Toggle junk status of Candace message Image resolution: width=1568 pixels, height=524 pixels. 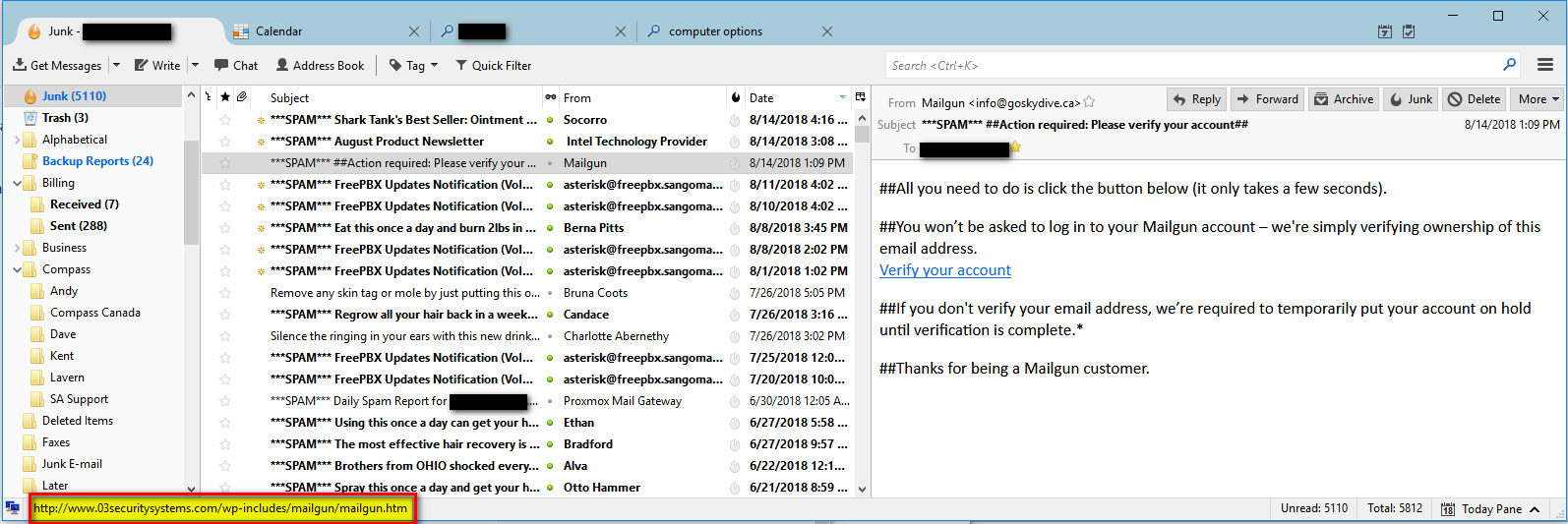pyautogui.click(x=735, y=315)
